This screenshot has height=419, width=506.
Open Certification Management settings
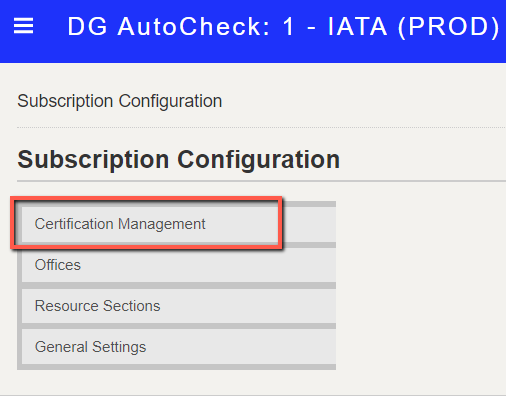179,224
